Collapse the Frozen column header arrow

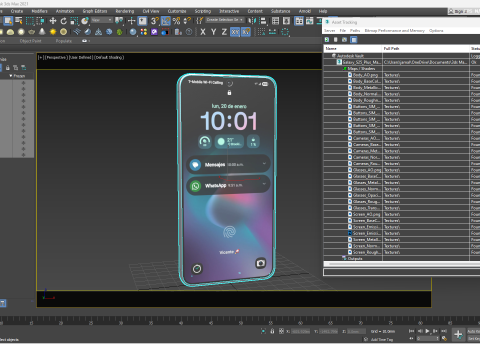pos(11,76)
